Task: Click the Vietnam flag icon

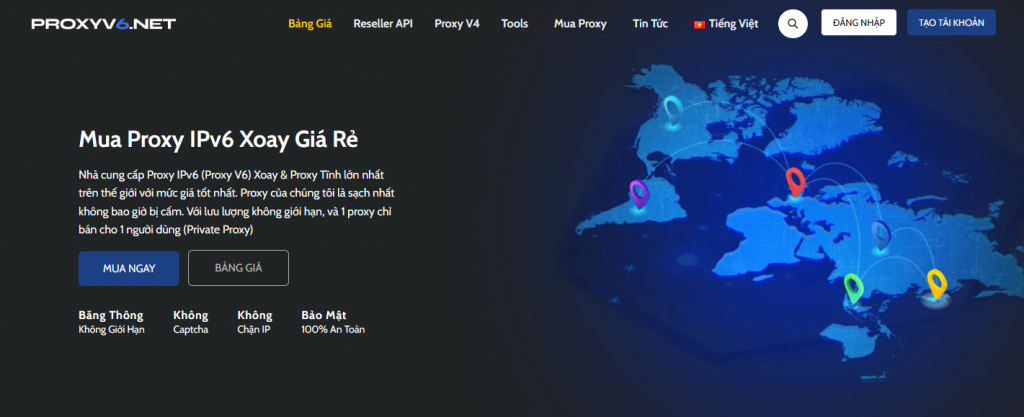Action: tap(699, 24)
